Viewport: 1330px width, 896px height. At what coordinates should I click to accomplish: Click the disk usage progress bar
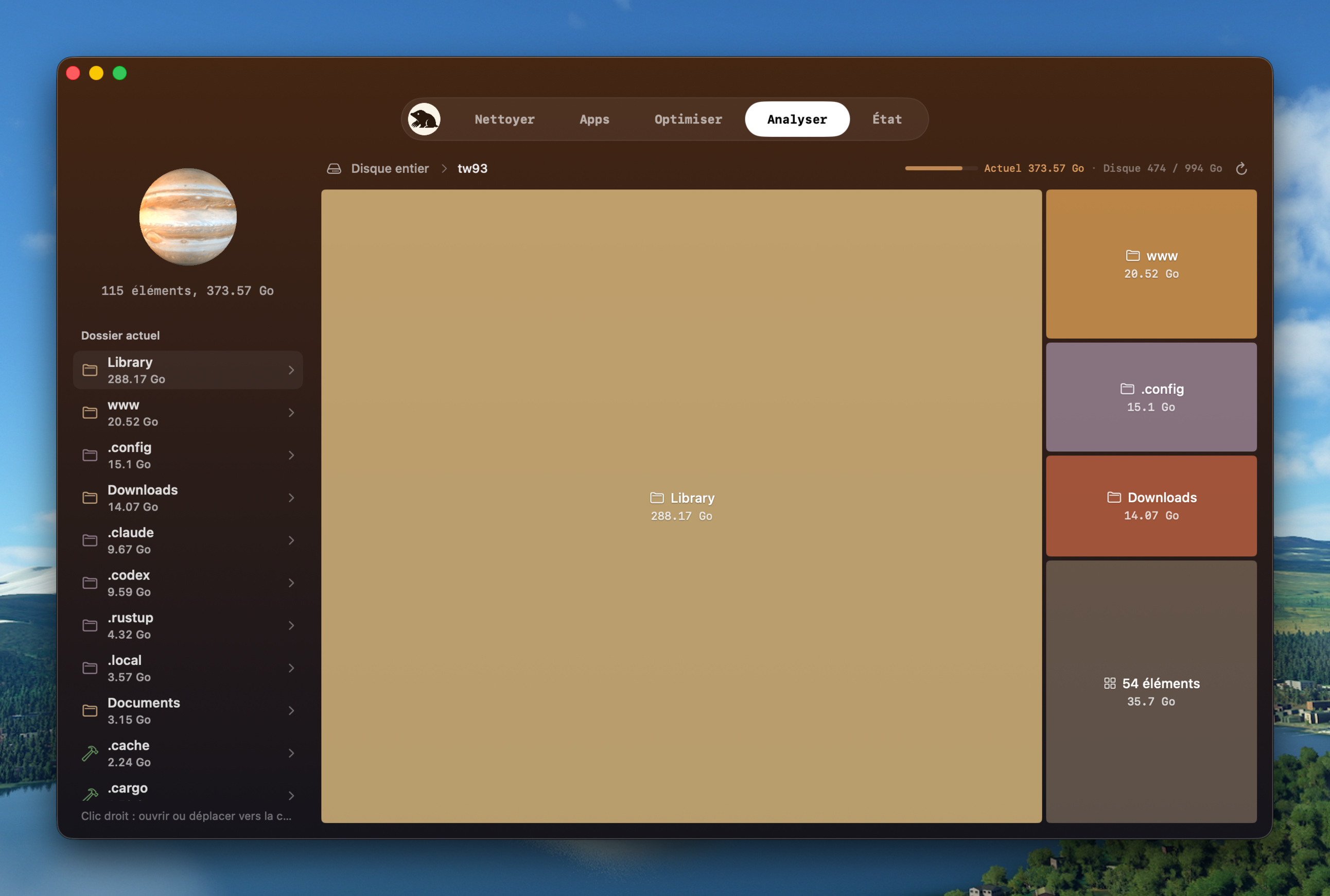[x=941, y=169]
